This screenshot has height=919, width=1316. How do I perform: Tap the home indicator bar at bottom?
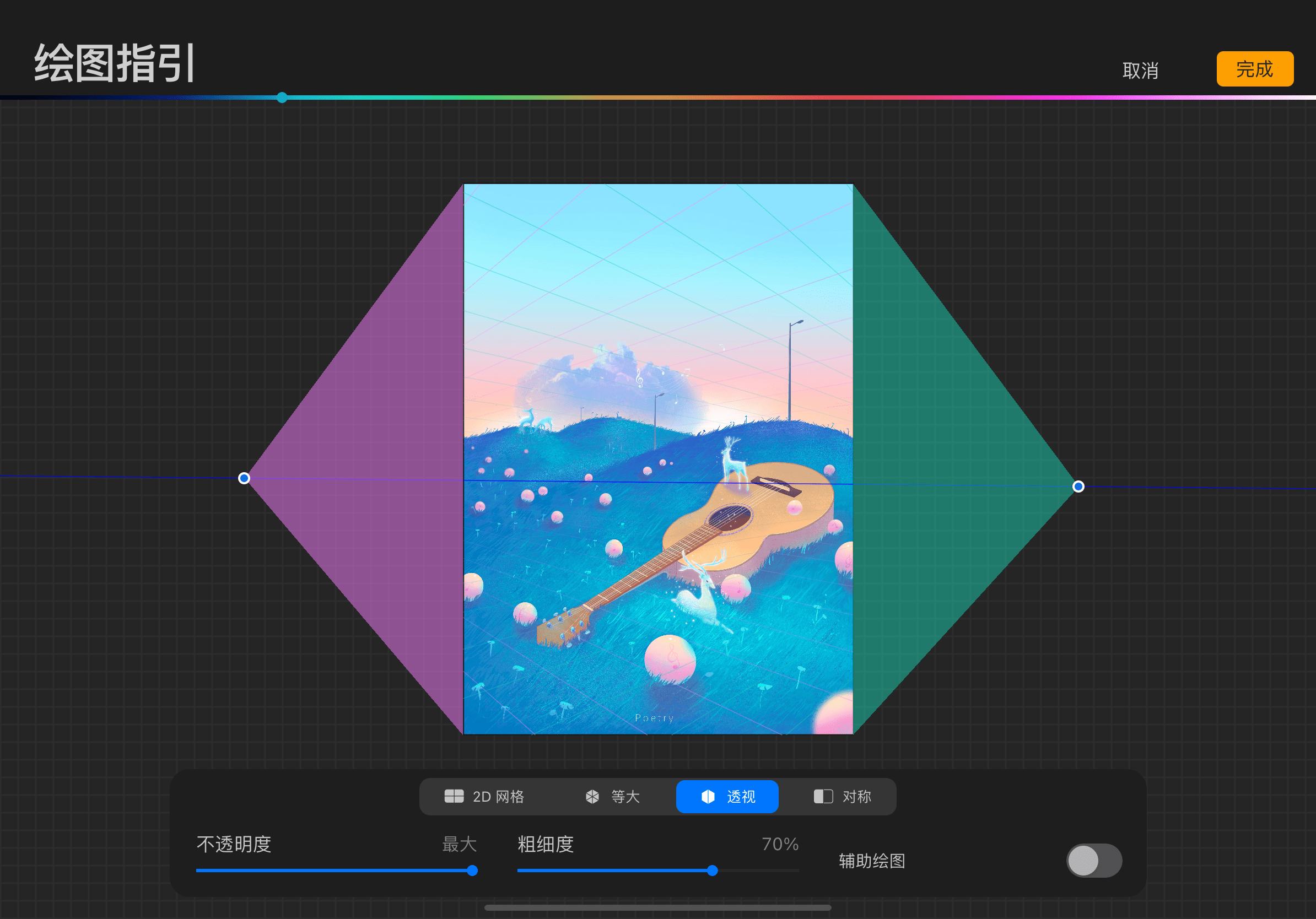[657, 907]
